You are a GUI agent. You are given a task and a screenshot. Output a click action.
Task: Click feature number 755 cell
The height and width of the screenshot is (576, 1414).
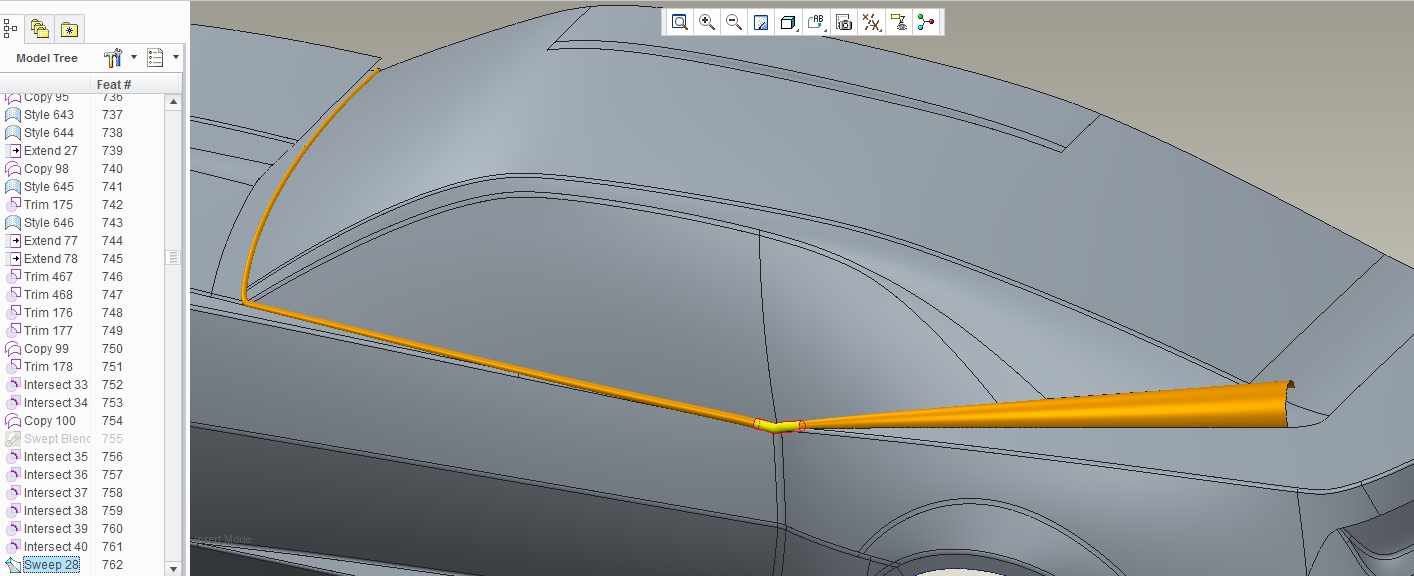point(112,439)
